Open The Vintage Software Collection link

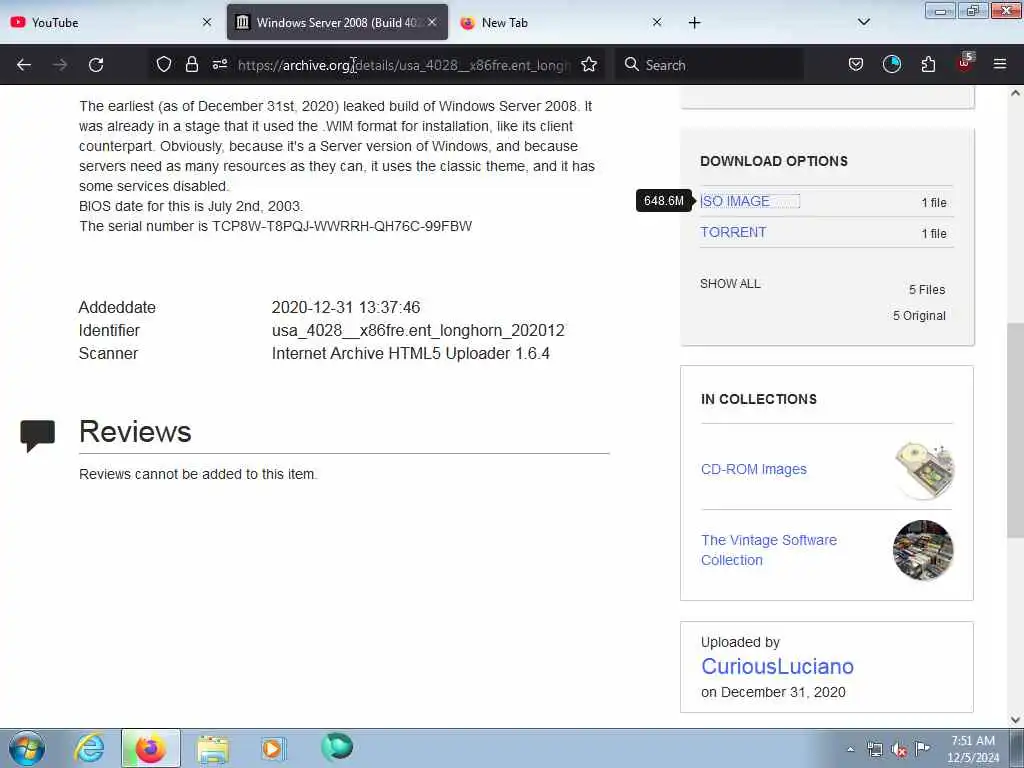coord(769,550)
